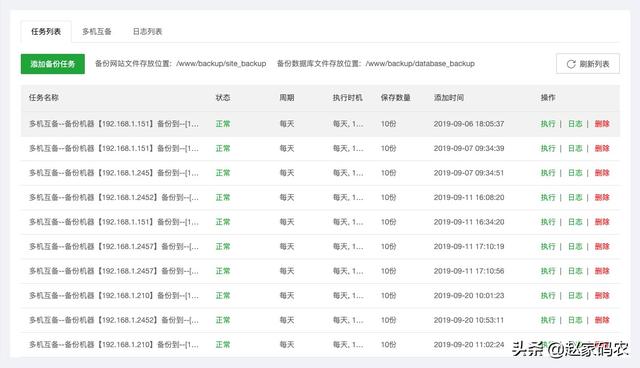Open 日志 for task added 2019-09-07 09:34:39
640x368 pixels.
[575, 149]
